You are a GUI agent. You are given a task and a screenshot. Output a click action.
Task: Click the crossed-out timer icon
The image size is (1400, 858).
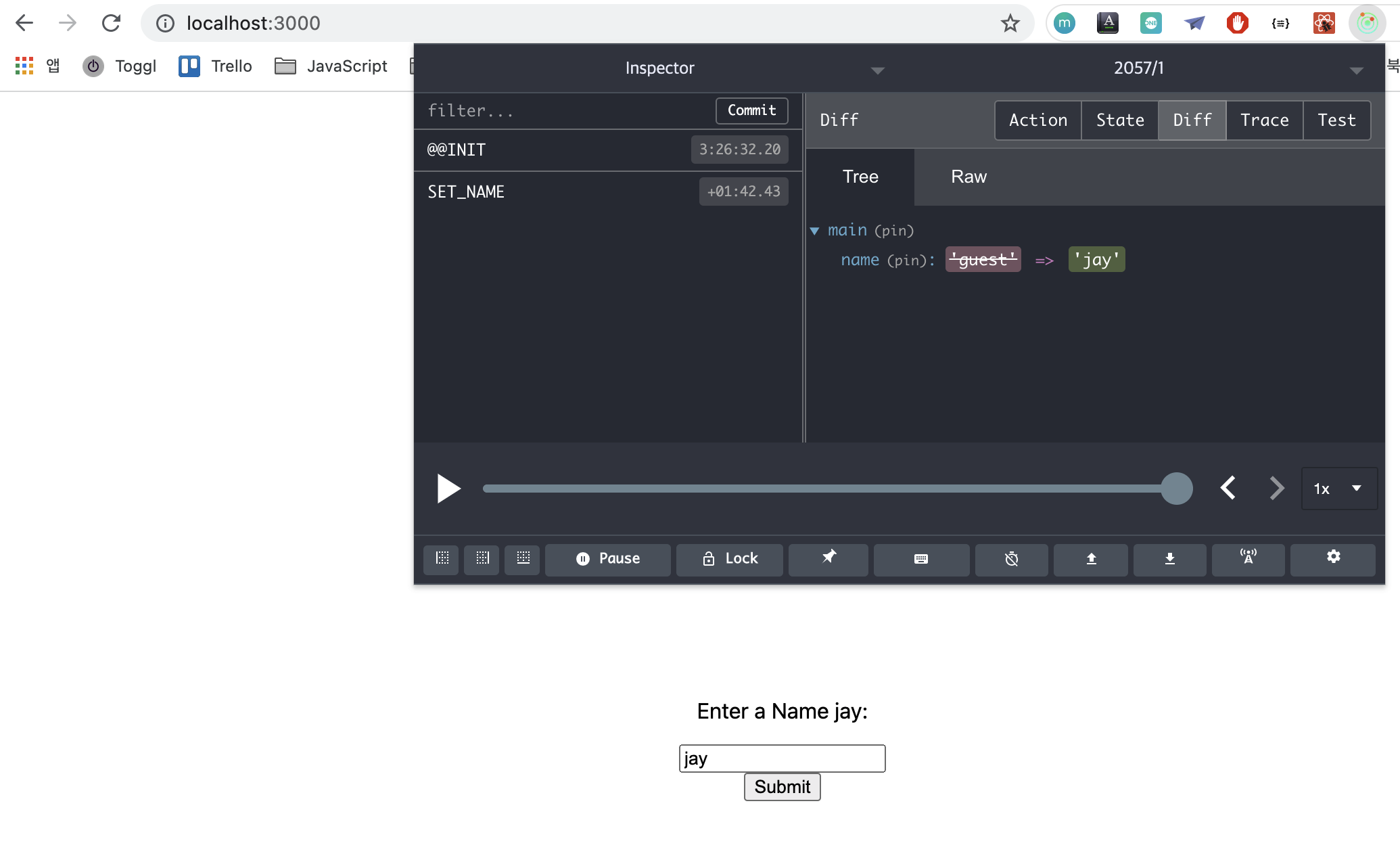click(1011, 559)
